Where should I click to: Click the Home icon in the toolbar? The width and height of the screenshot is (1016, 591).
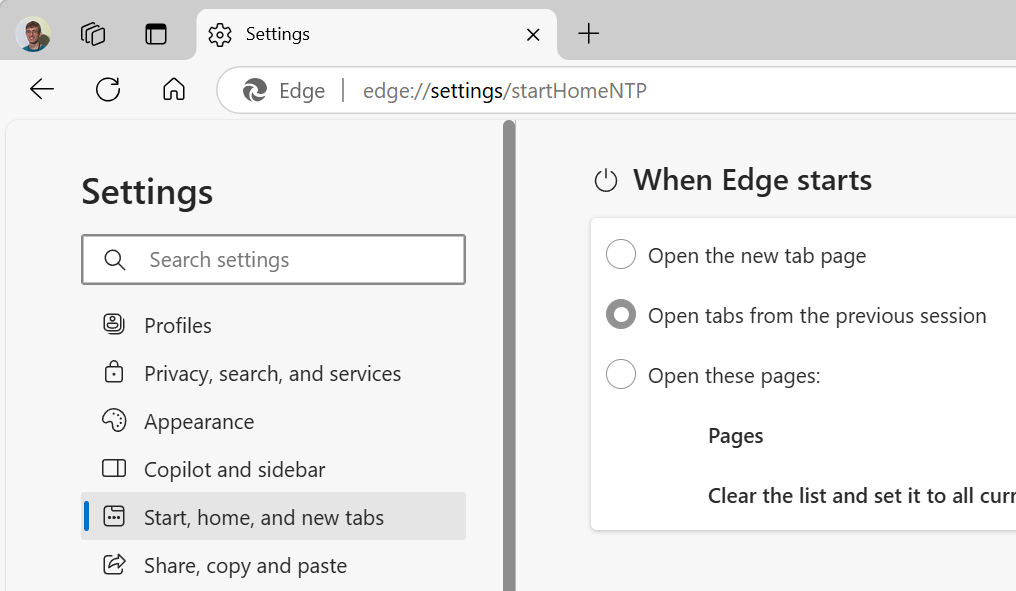tap(173, 89)
